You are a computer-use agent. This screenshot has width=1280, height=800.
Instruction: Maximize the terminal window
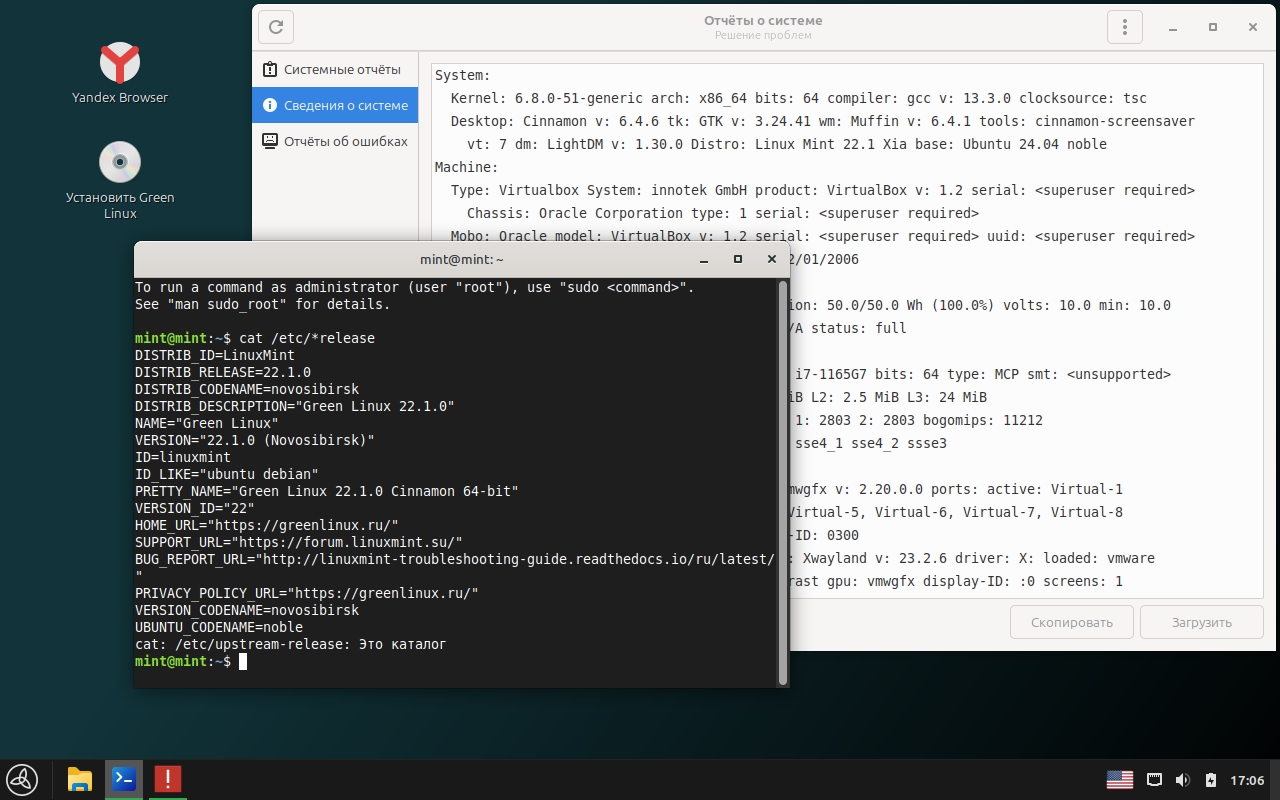(738, 259)
